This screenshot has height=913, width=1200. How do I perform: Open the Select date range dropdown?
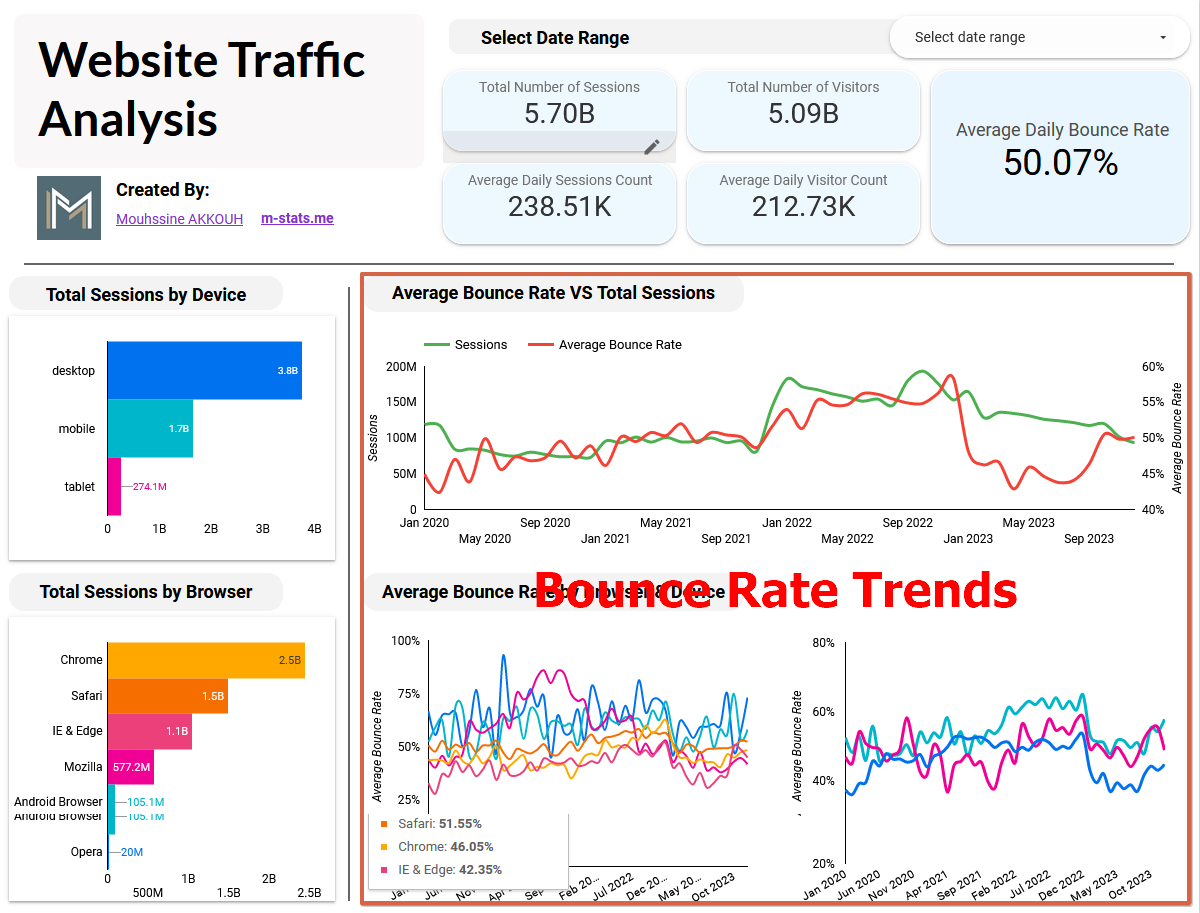(1040, 37)
